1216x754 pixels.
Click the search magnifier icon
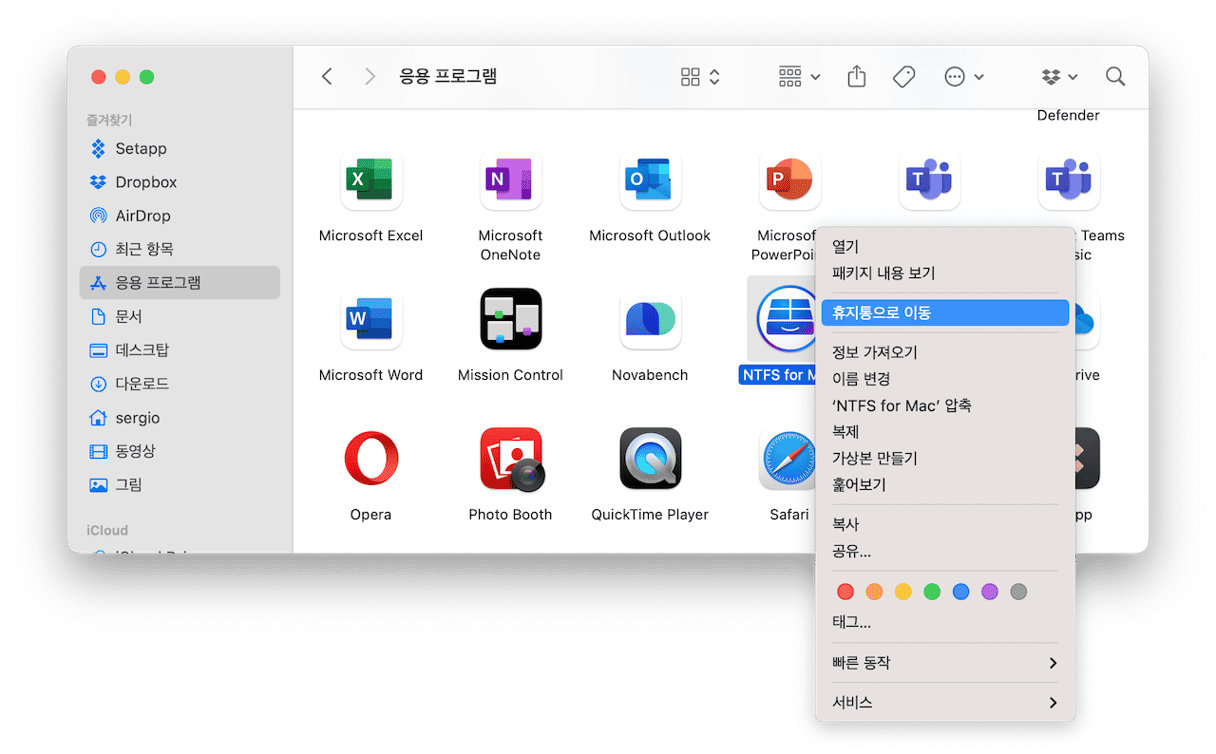tap(1115, 77)
